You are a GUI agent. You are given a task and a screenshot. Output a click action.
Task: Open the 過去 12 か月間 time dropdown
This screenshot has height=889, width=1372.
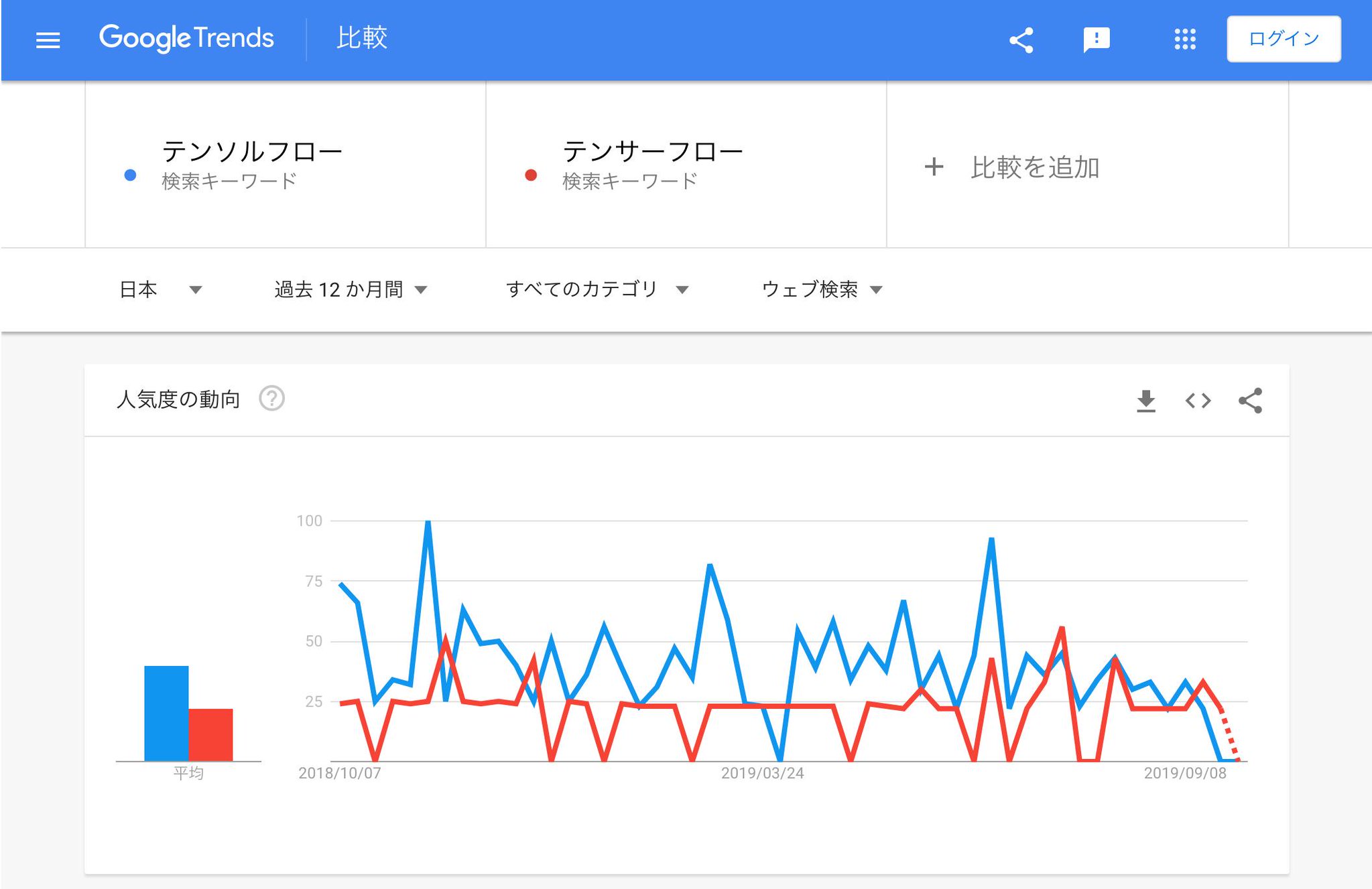click(x=351, y=289)
